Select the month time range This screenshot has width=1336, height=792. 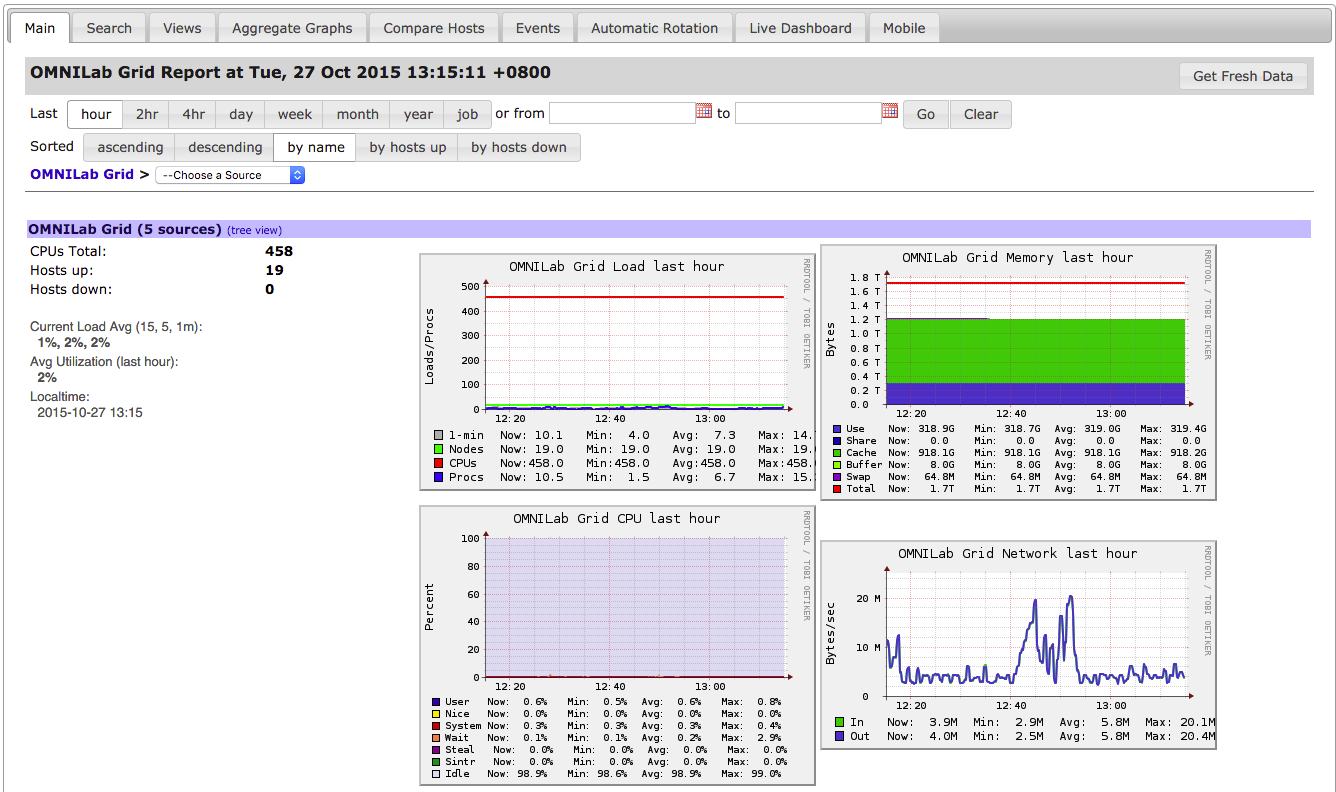[x=358, y=114]
